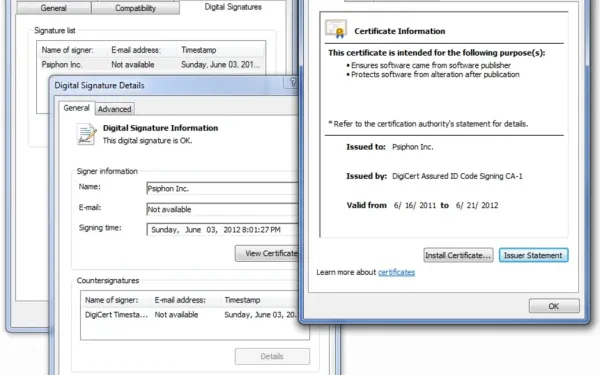Click the help question mark in Digital Signature Details
This screenshot has height=375, width=600.
click(293, 82)
